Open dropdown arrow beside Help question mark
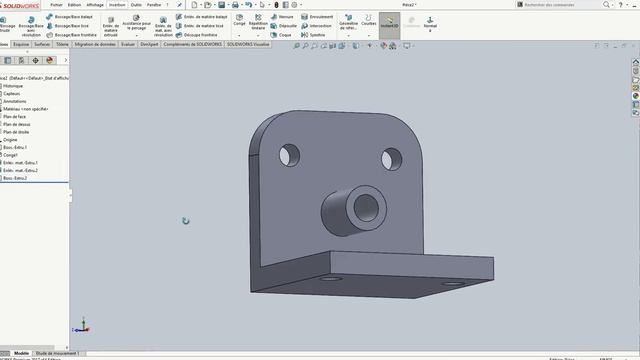The height and width of the screenshot is (360, 640). (627, 5)
